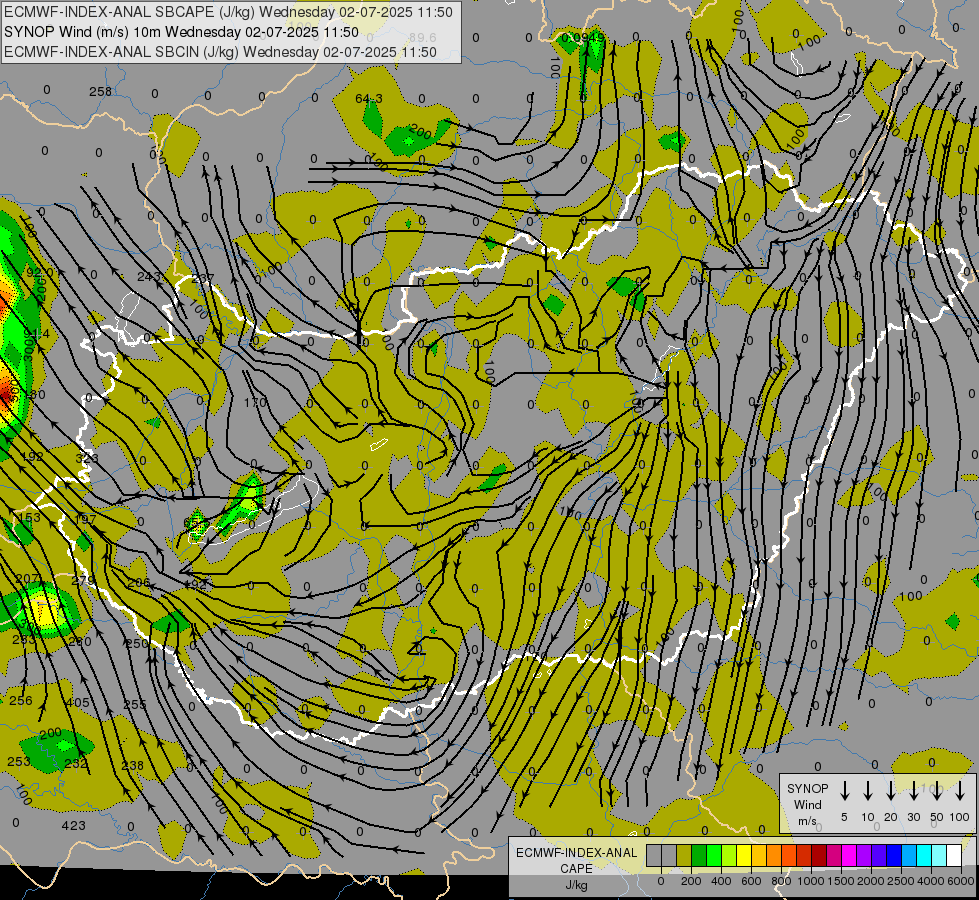Click the J/kg unit label in legend
This screenshot has height=900, width=979.
(576, 885)
